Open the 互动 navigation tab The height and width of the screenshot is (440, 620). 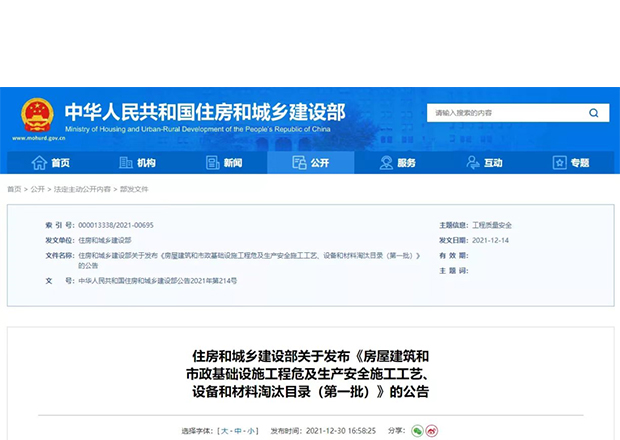click(484, 162)
